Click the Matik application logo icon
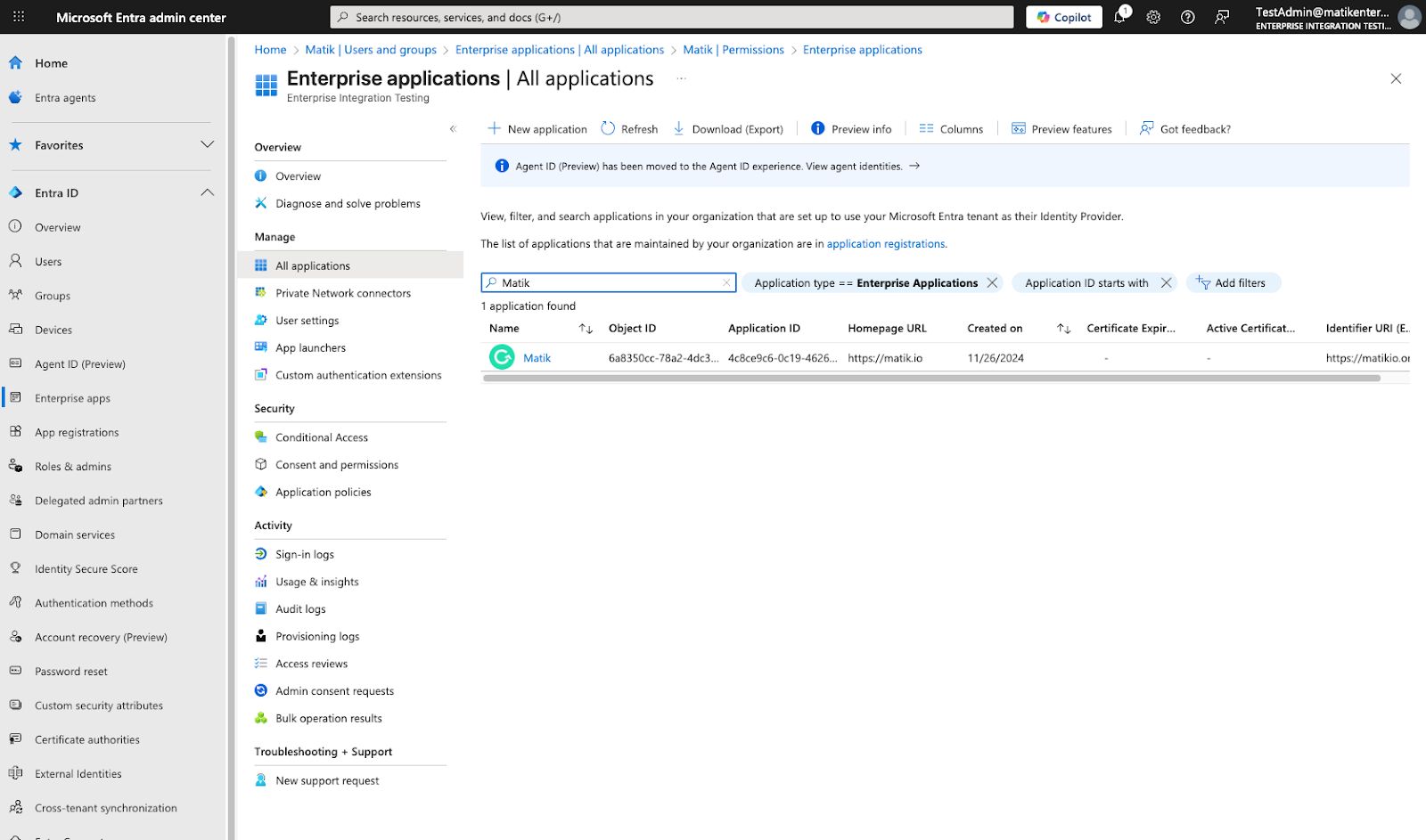Image resolution: width=1426 pixels, height=840 pixels. (x=502, y=357)
